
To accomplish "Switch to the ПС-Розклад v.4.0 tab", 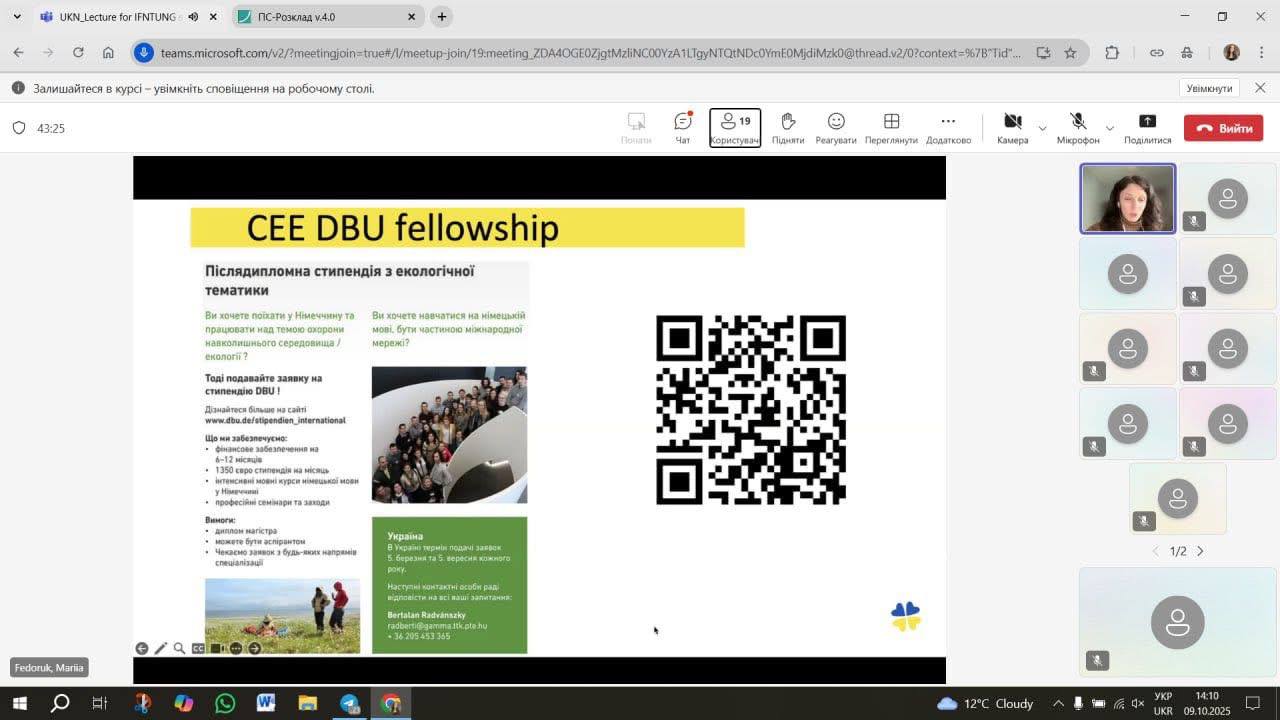I will coord(320,17).
